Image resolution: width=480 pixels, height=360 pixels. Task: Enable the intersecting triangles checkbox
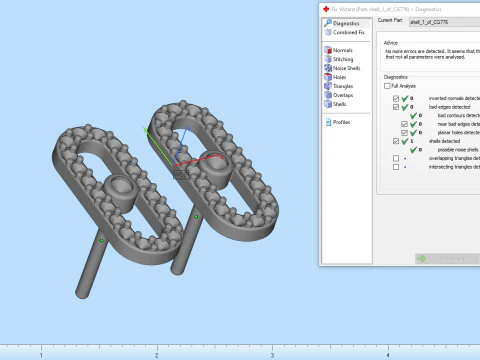coord(396,167)
